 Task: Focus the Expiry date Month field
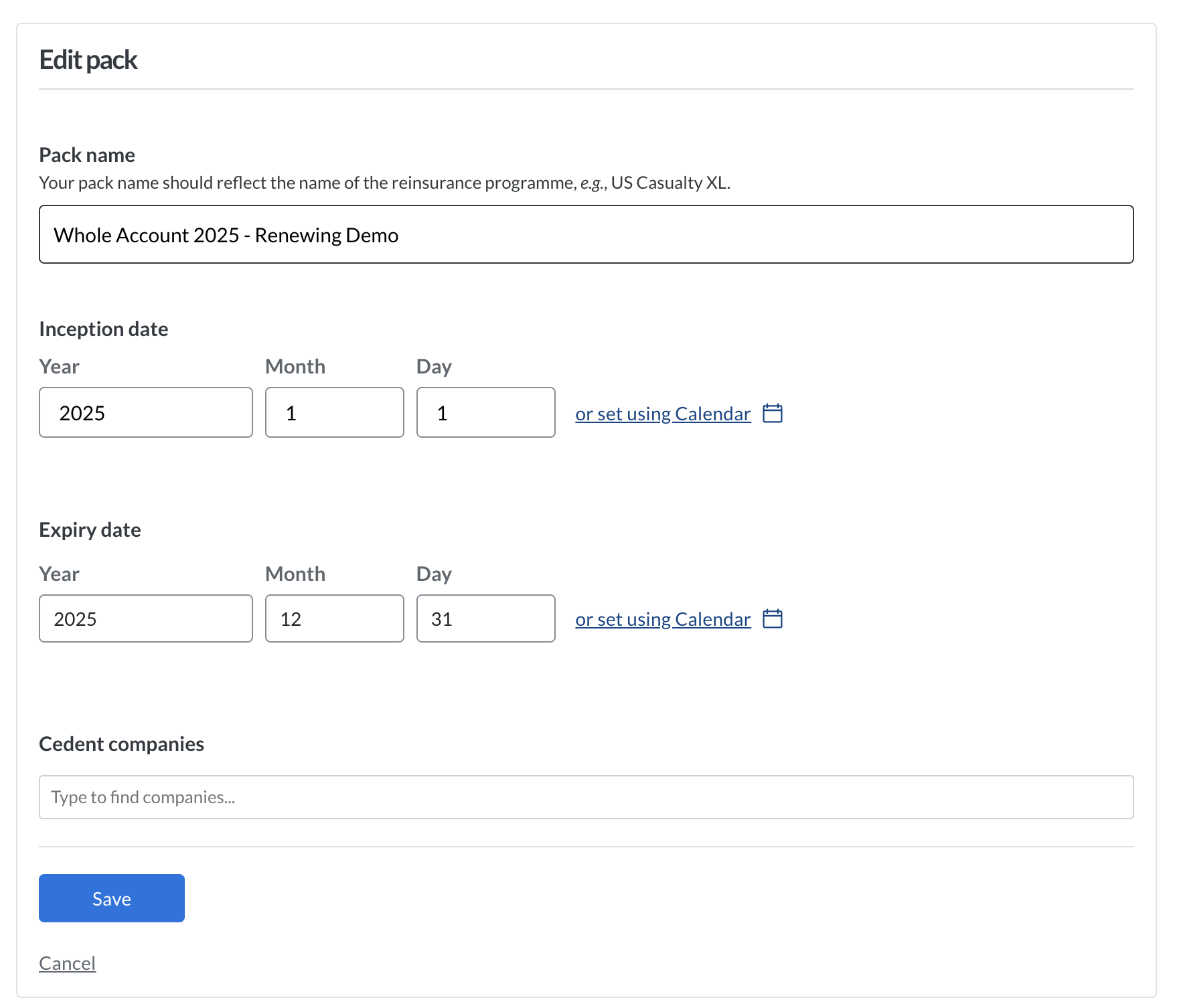click(334, 618)
